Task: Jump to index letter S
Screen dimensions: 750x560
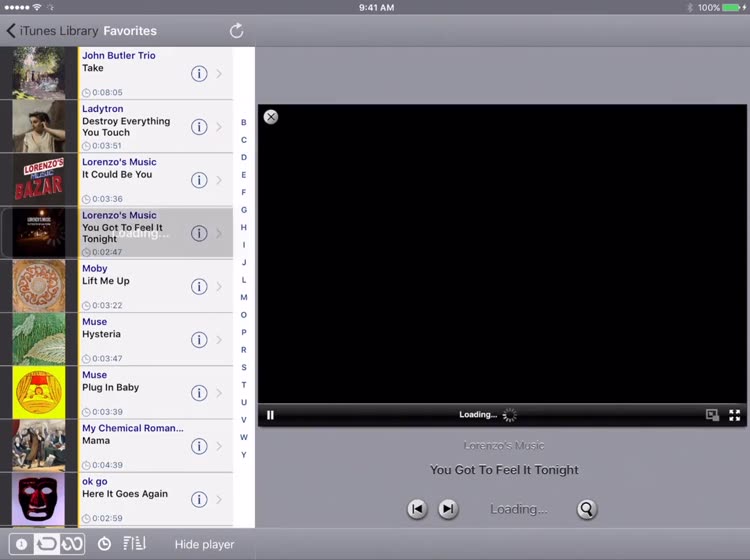Action: pos(244,367)
